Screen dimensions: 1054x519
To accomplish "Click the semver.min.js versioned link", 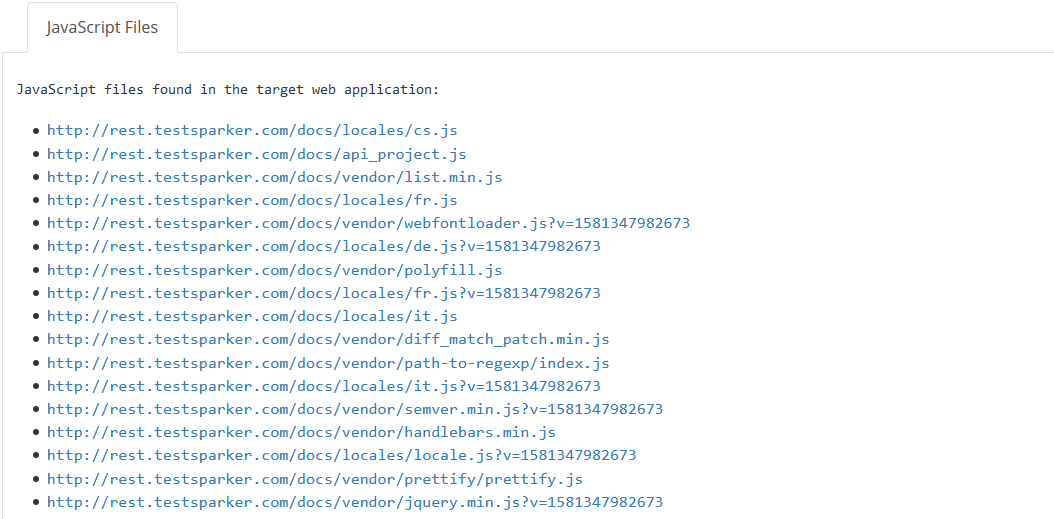I will (355, 409).
